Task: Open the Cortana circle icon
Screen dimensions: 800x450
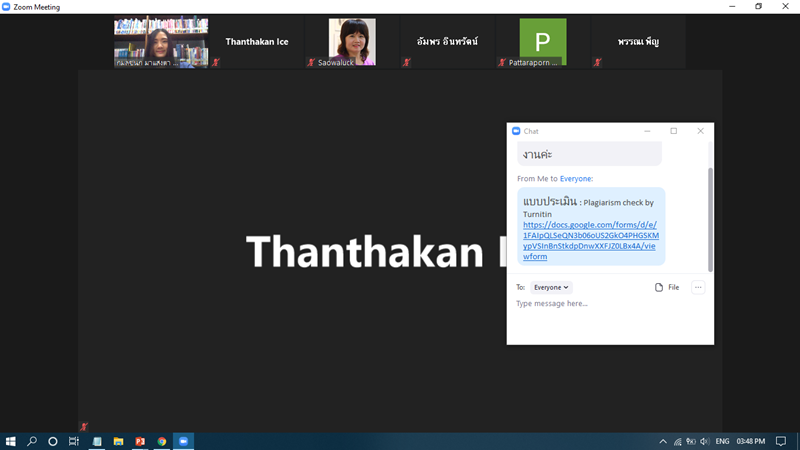Action: tap(53, 441)
